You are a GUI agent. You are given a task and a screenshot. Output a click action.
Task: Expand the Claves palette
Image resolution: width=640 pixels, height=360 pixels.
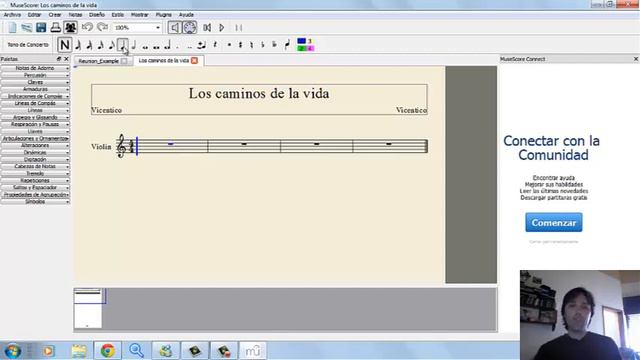tap(35, 82)
